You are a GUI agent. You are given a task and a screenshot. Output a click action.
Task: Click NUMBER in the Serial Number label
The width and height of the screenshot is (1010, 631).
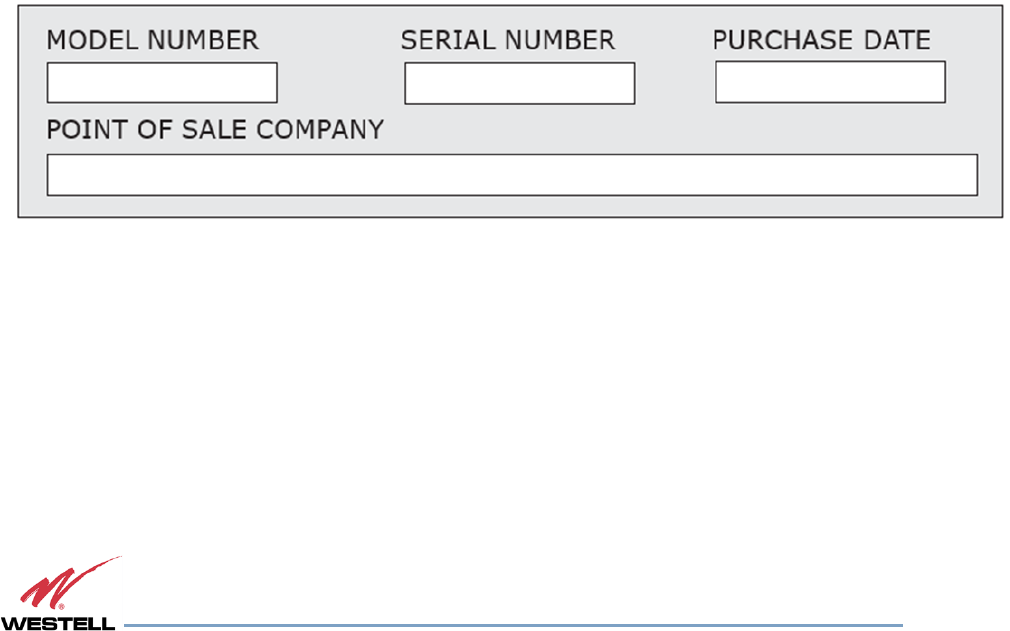point(560,41)
